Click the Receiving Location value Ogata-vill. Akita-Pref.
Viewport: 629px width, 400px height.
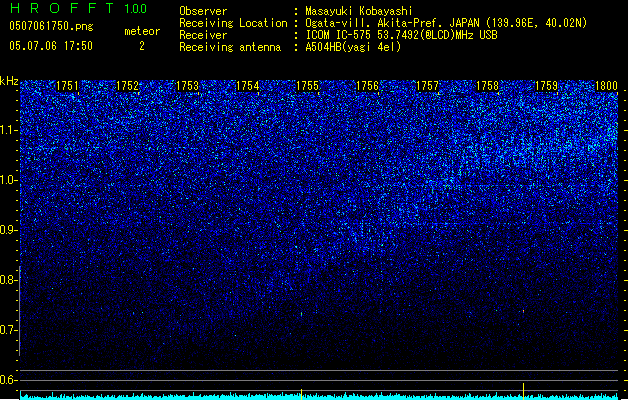(374, 23)
